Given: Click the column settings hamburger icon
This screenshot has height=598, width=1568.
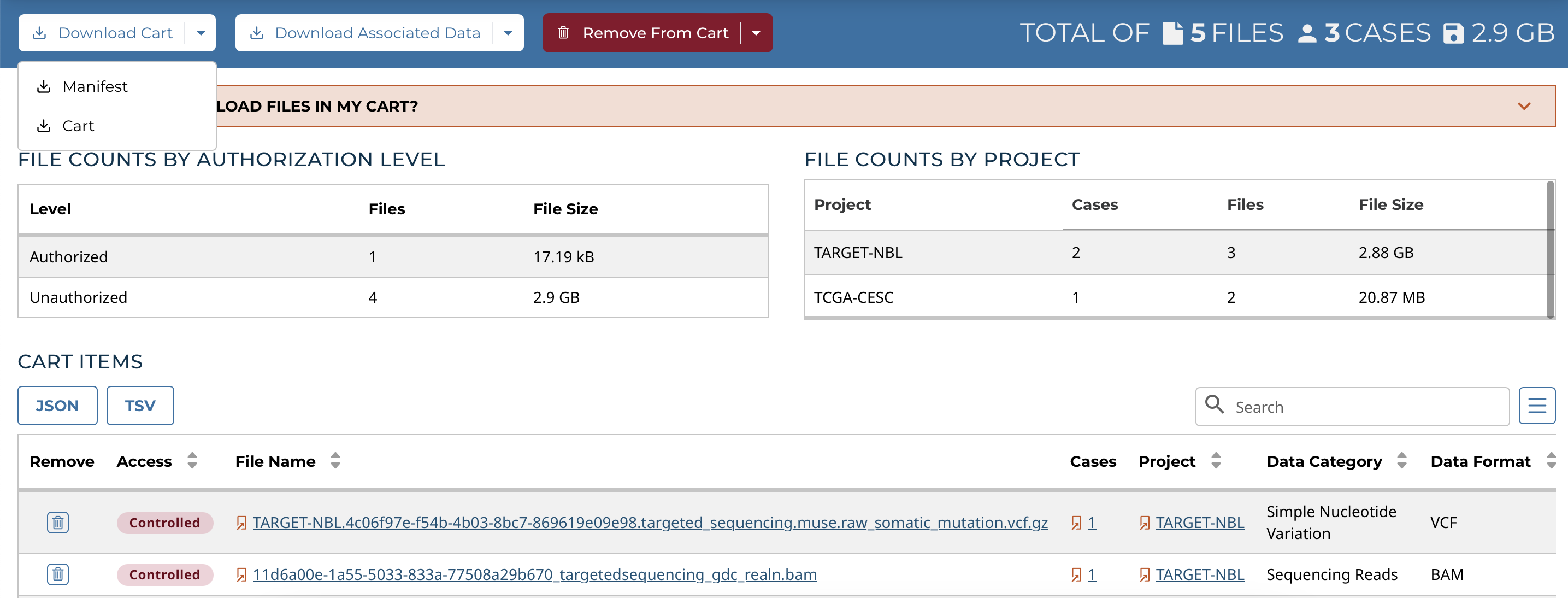Looking at the screenshot, I should pos(1536,406).
